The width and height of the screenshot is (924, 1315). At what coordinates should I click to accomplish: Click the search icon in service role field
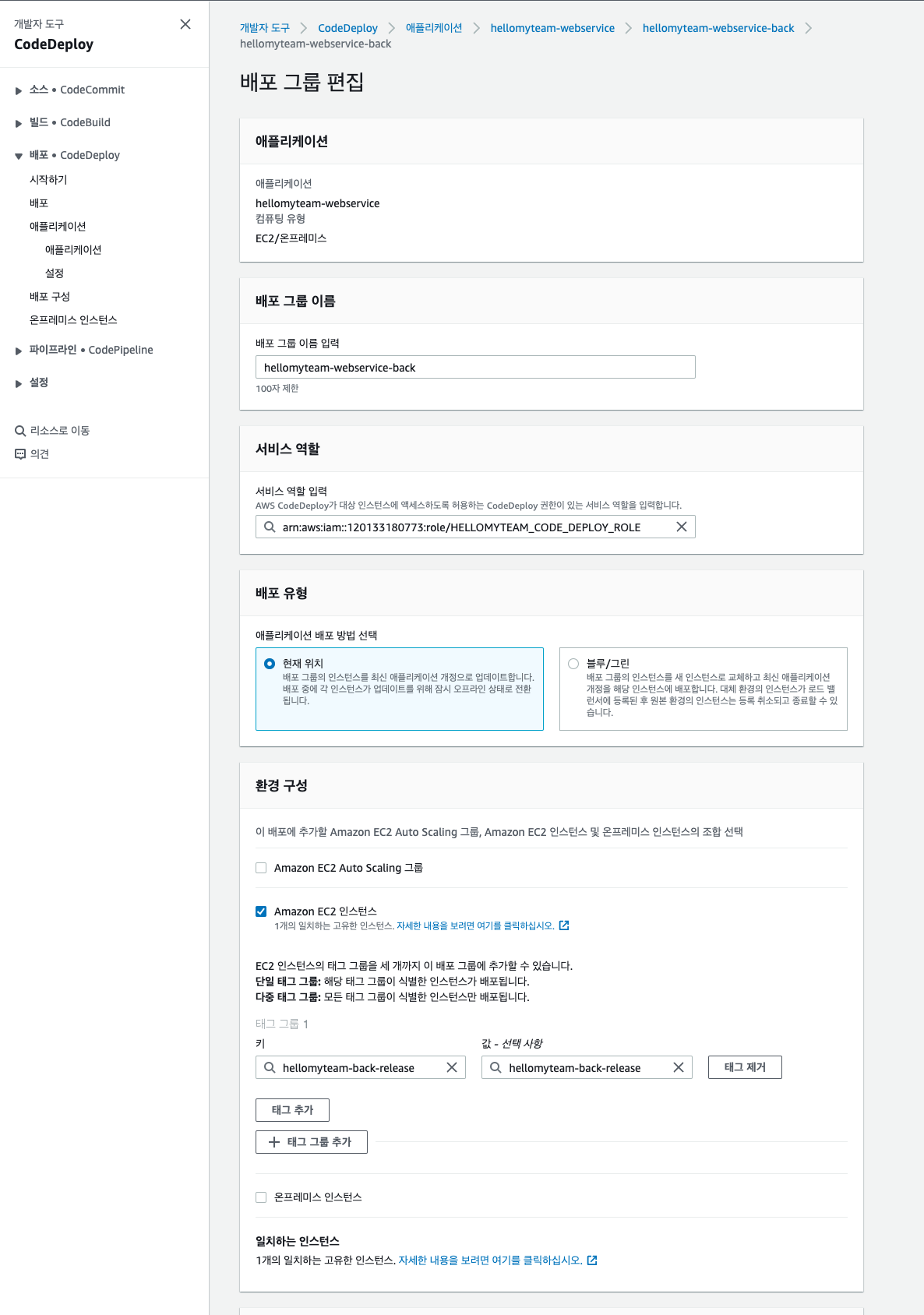[x=270, y=527]
